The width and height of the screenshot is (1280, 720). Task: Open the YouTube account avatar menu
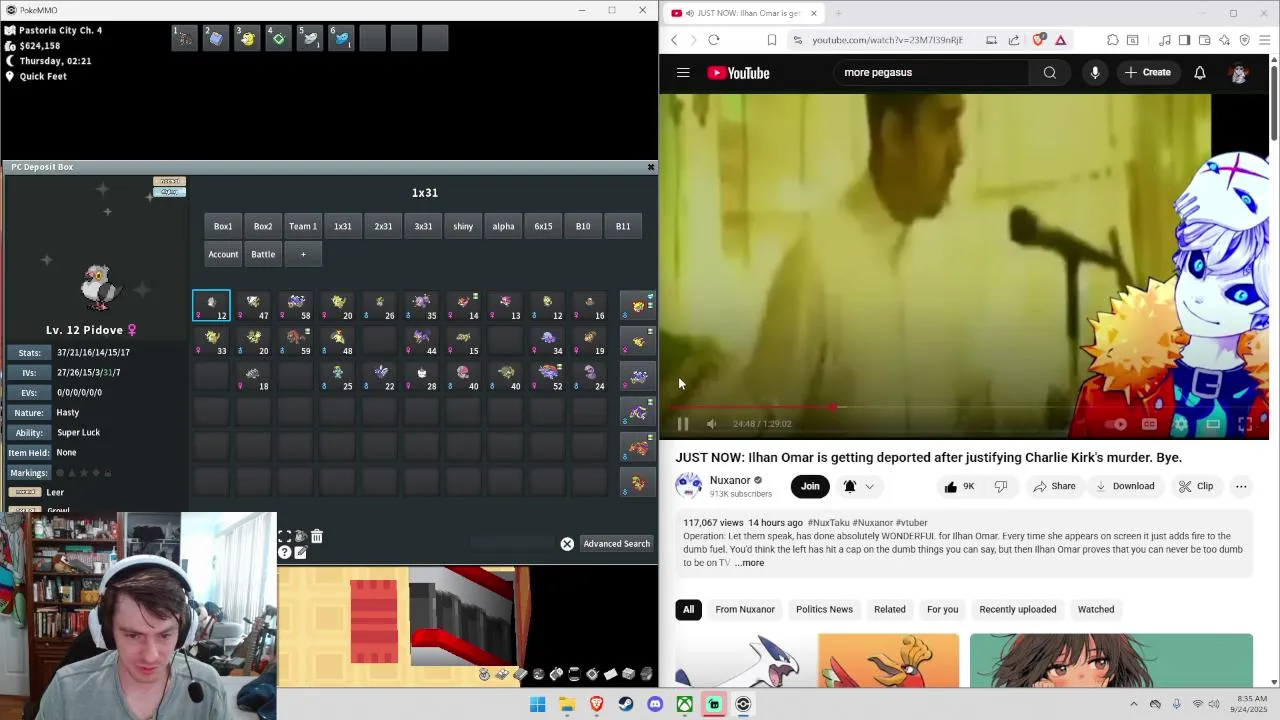click(1239, 73)
